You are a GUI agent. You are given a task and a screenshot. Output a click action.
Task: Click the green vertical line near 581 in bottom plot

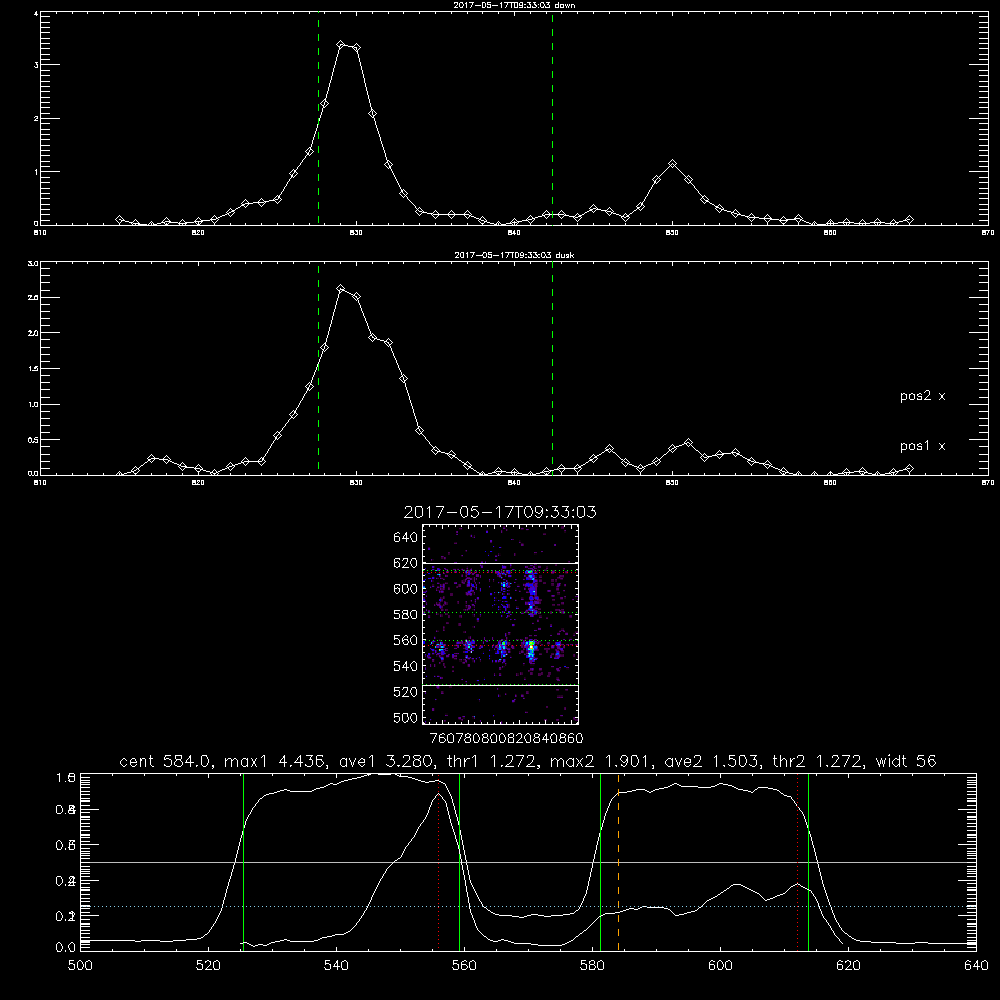601,862
